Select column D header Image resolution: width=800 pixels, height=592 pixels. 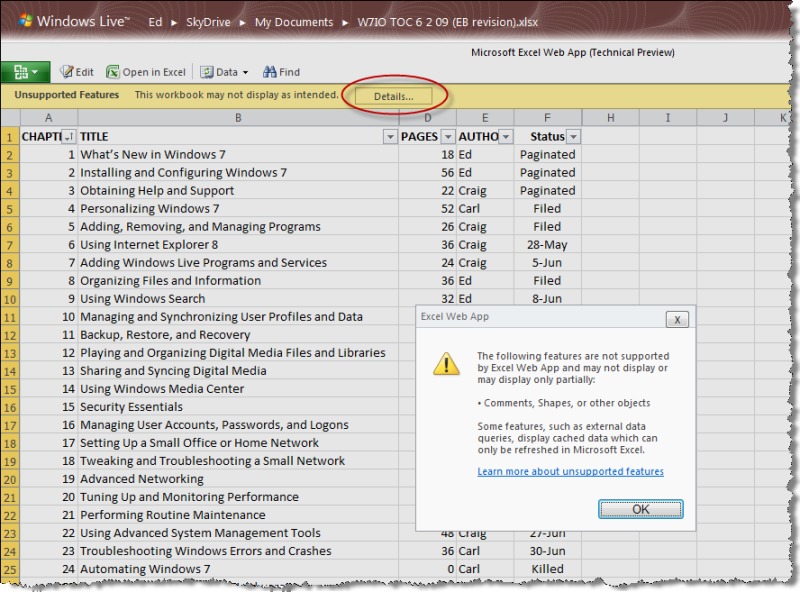(428, 118)
